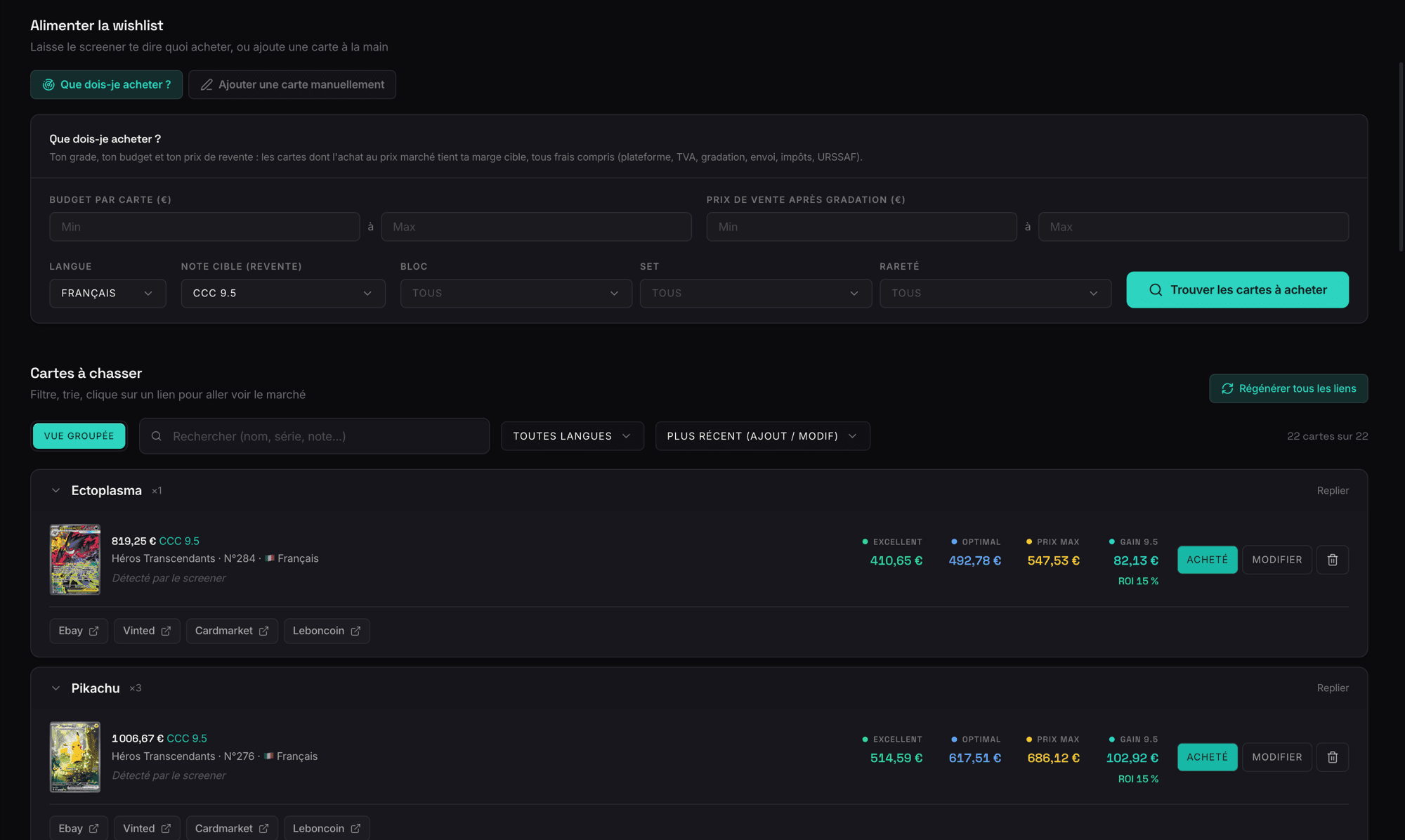The width and height of the screenshot is (1405, 840).
Task: Click the budget Max input field
Action: (536, 227)
